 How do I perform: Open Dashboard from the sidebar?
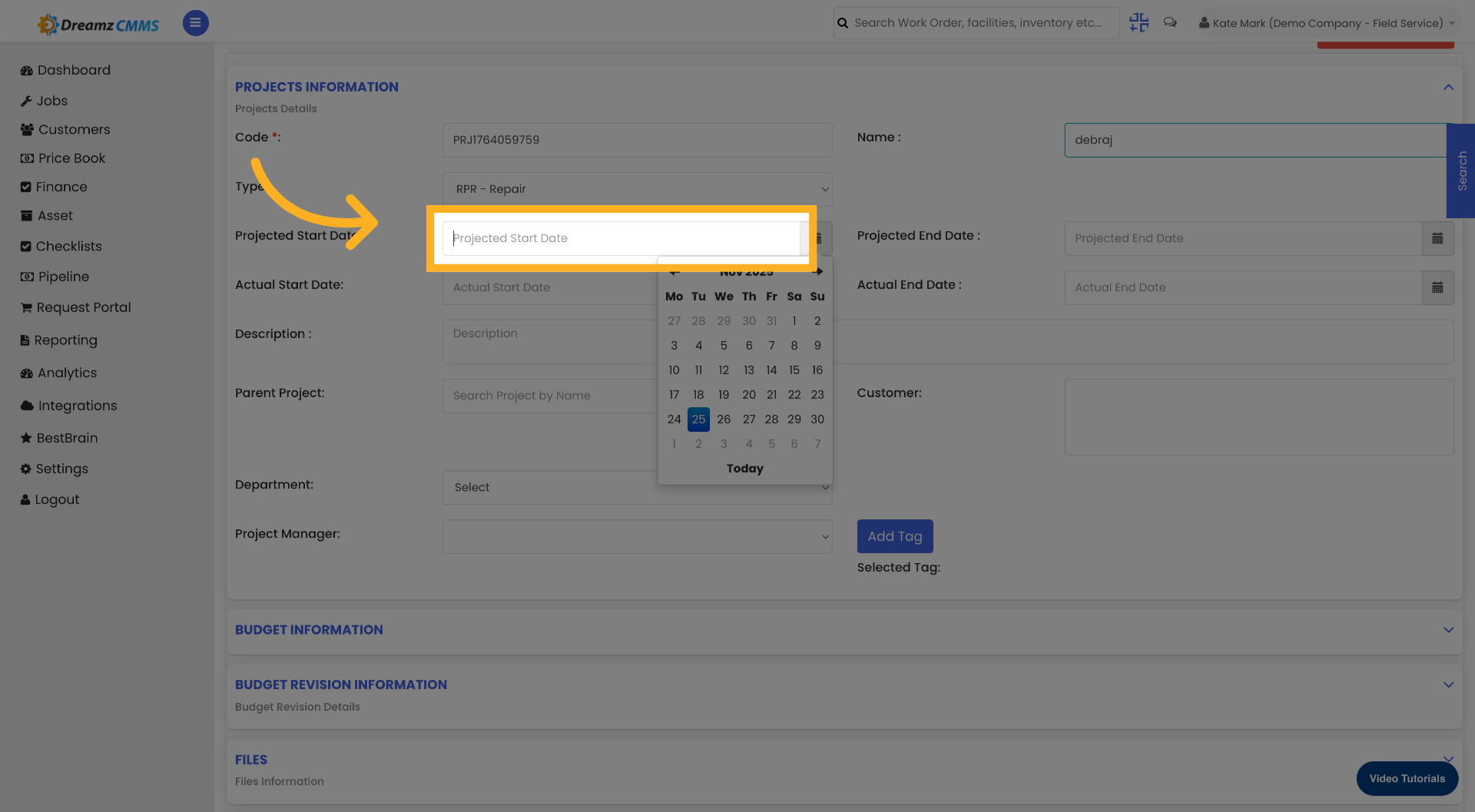tap(65, 70)
